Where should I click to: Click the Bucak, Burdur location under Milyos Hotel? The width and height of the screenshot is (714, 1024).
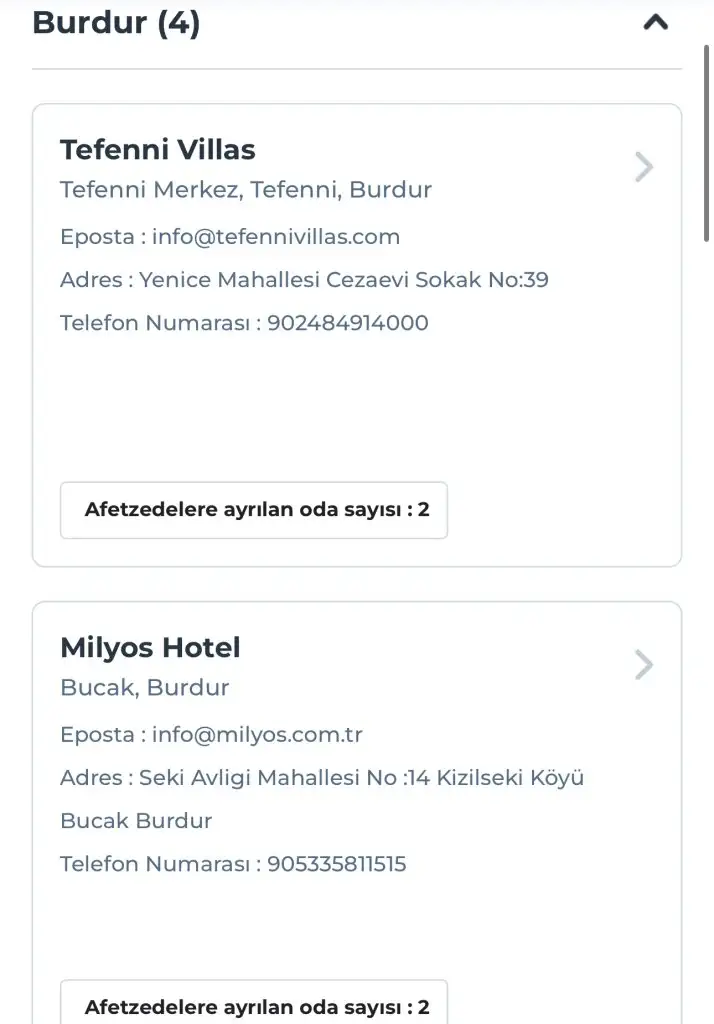[145, 688]
